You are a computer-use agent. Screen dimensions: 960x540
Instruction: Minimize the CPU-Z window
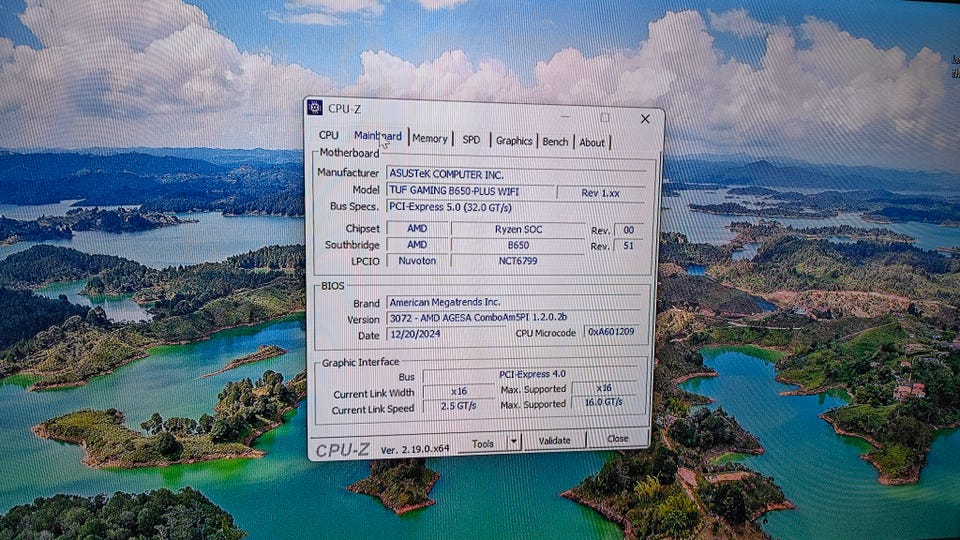pyautogui.click(x=566, y=116)
